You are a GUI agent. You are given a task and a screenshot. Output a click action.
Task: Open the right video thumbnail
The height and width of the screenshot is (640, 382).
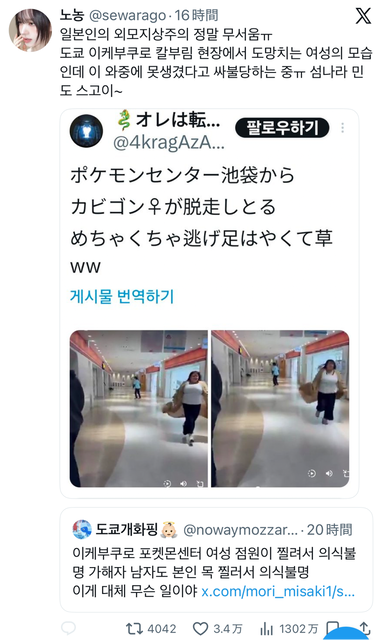[x=280, y=409]
